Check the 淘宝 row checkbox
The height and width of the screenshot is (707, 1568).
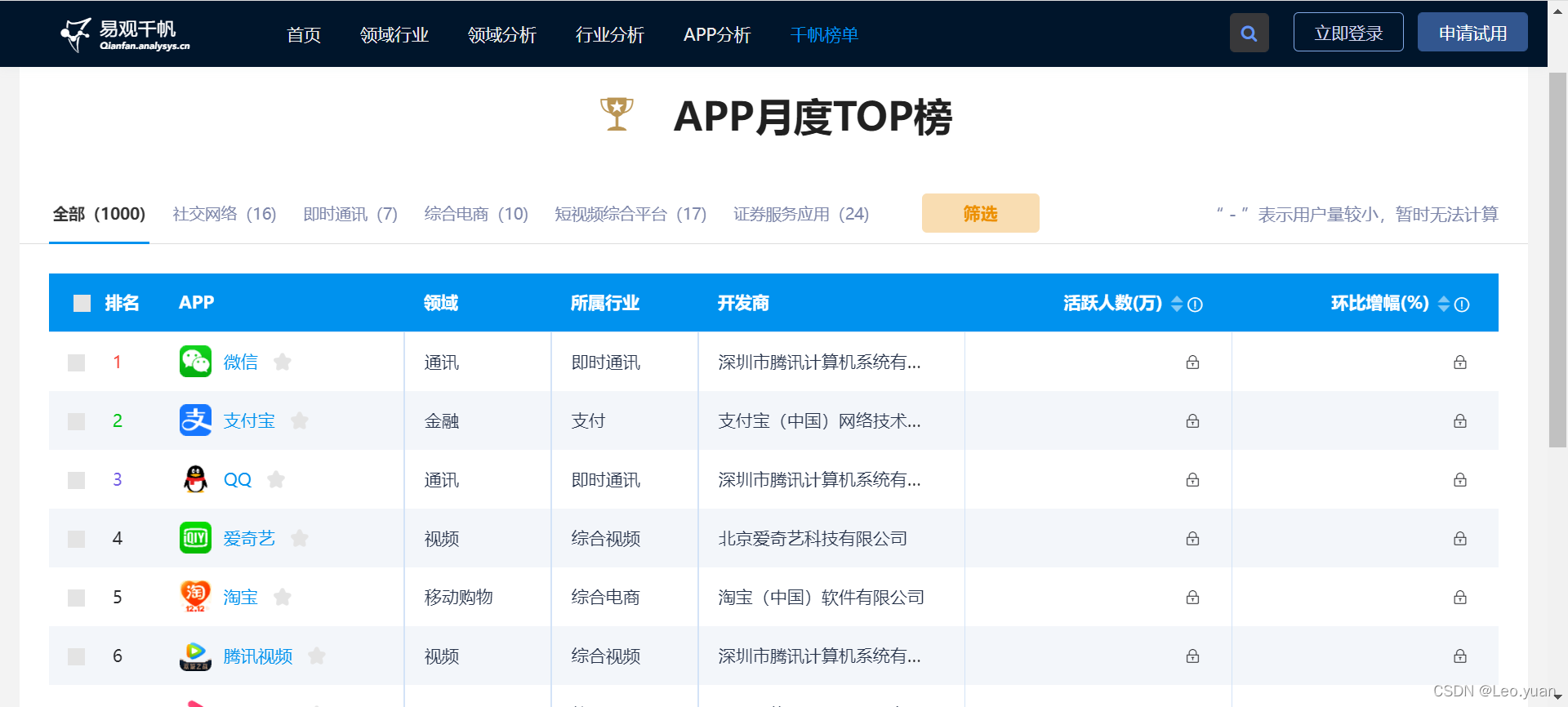(x=77, y=598)
